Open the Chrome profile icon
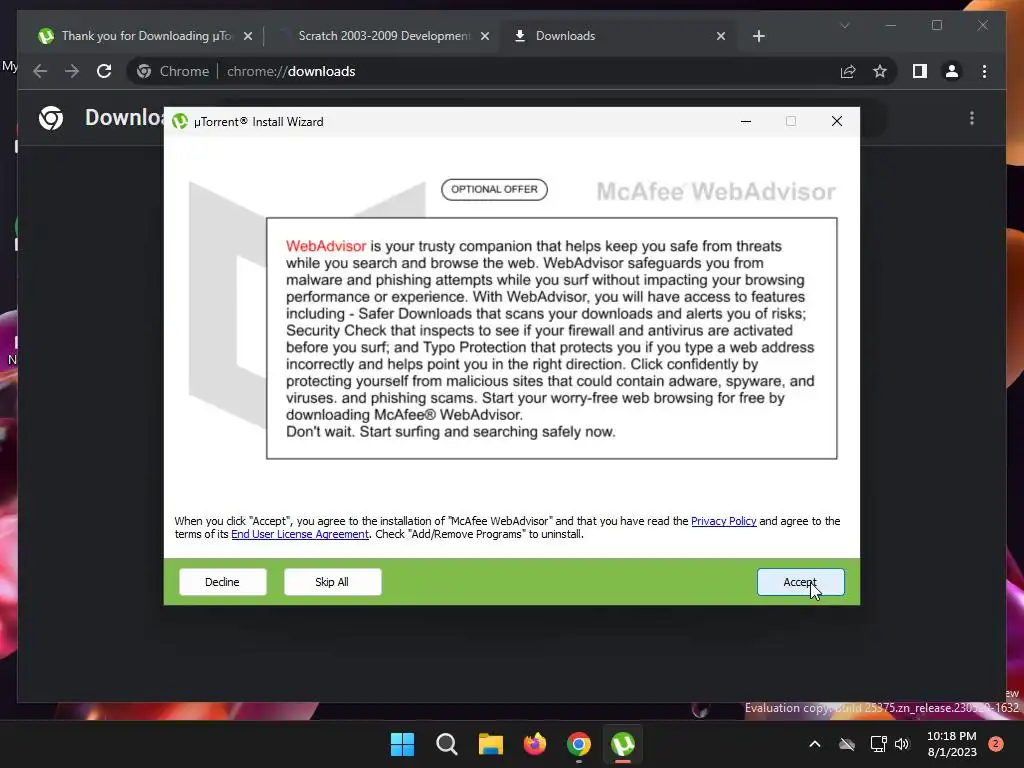Image resolution: width=1024 pixels, height=768 pixels. pos(952,71)
